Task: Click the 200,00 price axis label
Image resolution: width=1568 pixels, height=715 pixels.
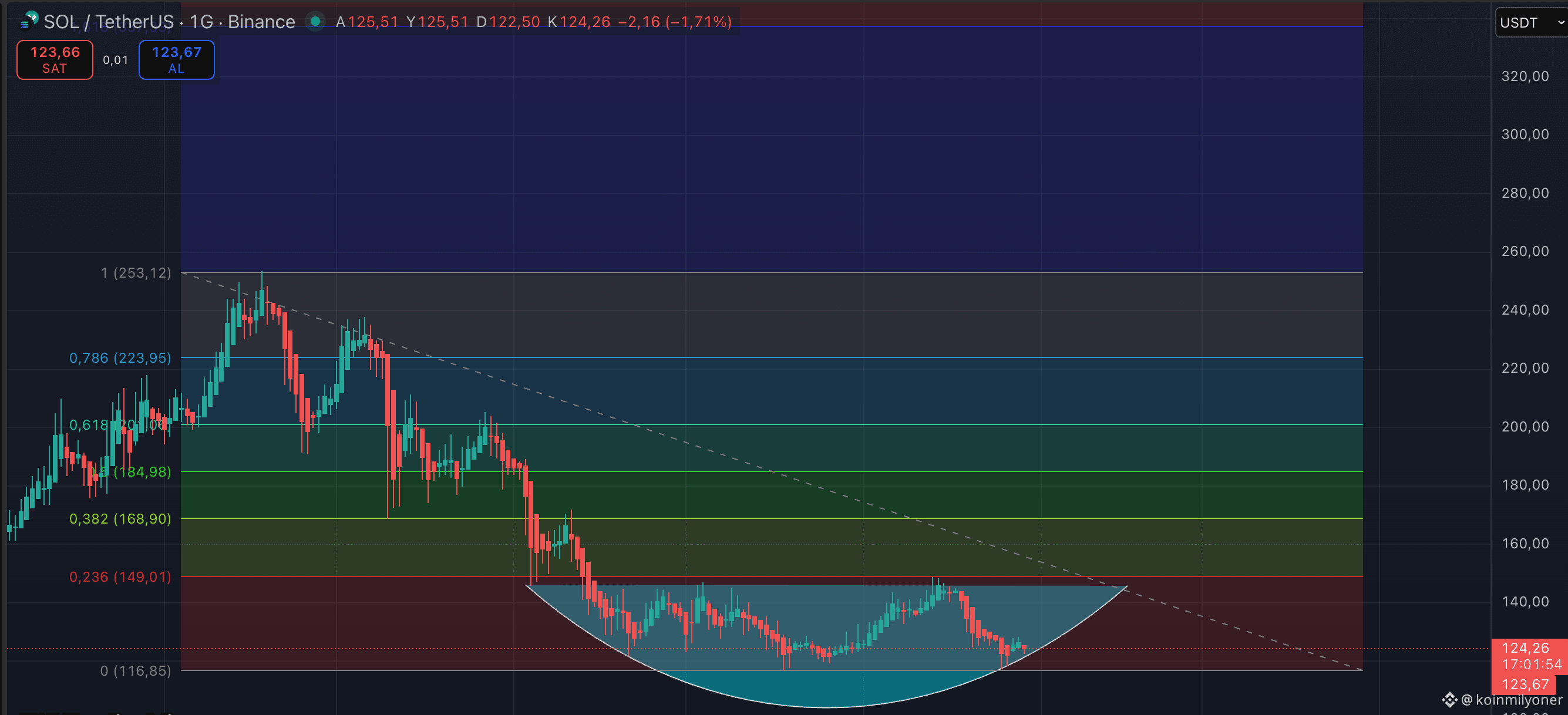Action: (1525, 427)
